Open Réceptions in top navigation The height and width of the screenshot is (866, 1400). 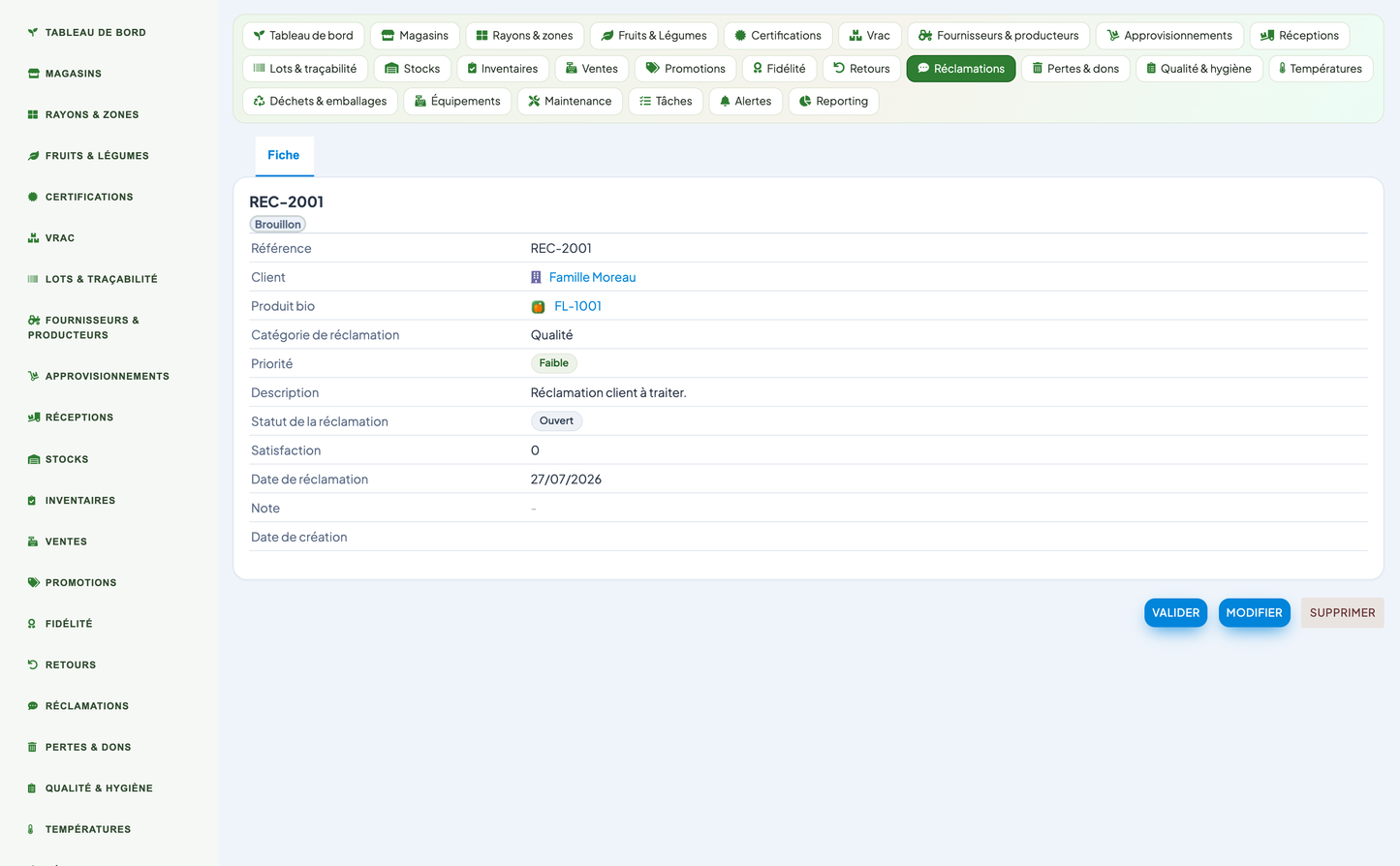point(1299,36)
